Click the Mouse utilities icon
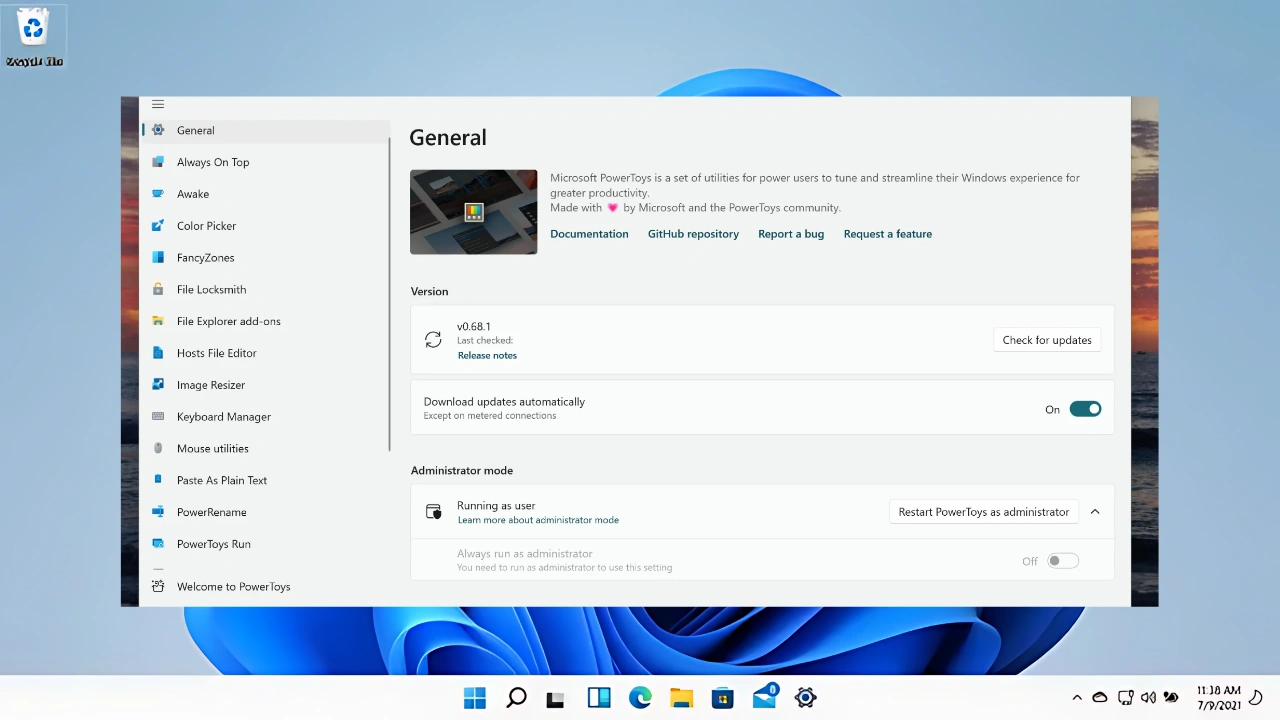The image size is (1280, 720). (158, 448)
